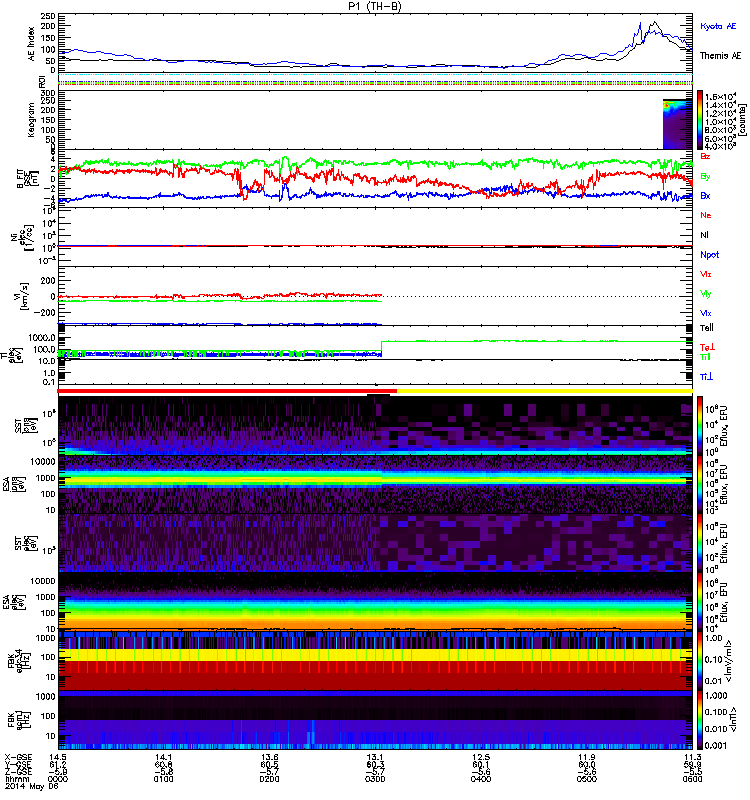Viewport: 750px width, 800px height.
Task: Click the '0300' time tick label
Action: 375,779
